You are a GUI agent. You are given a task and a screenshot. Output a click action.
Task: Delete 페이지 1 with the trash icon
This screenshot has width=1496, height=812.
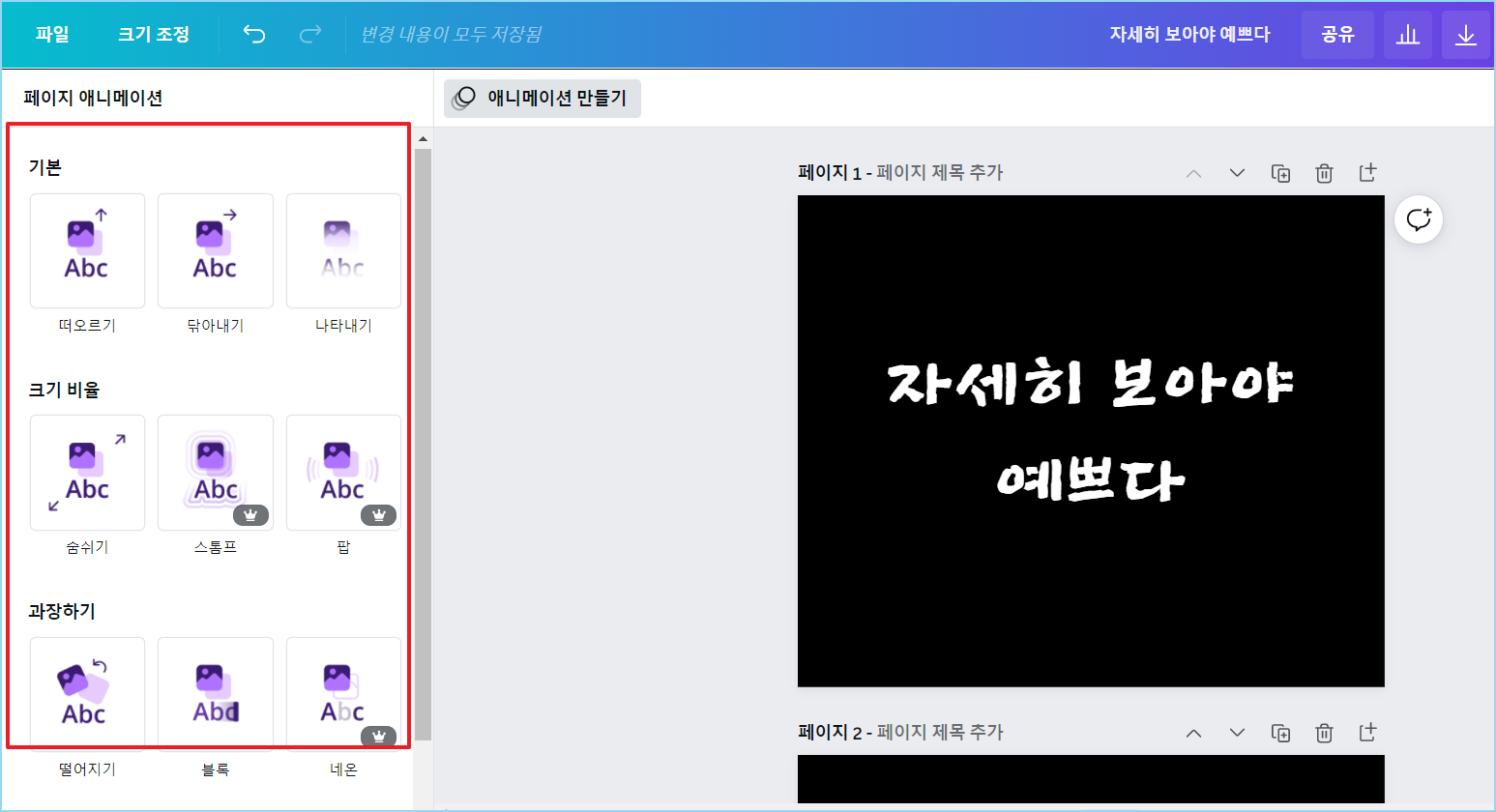point(1324,172)
